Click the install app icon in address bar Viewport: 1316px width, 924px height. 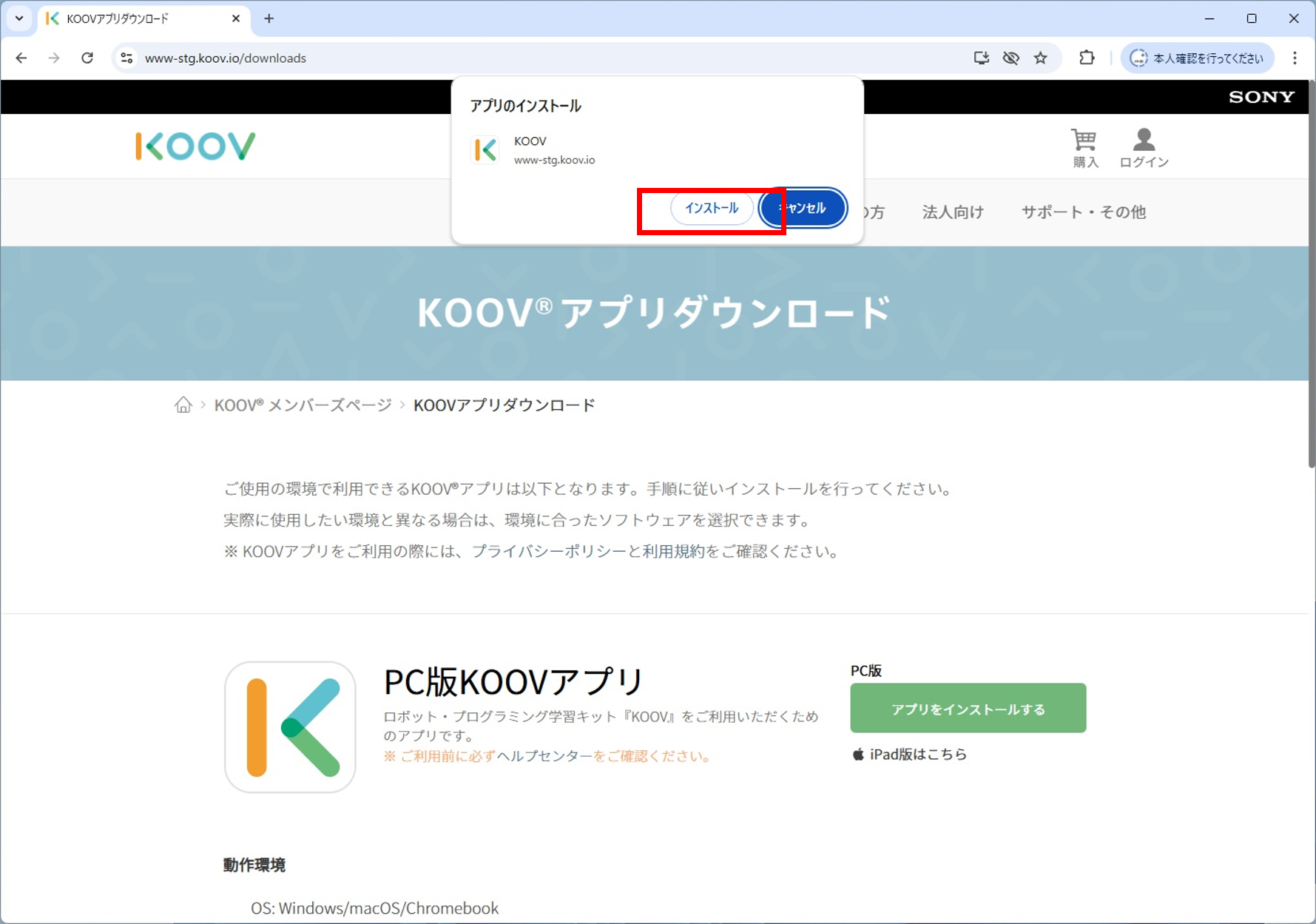point(981,58)
